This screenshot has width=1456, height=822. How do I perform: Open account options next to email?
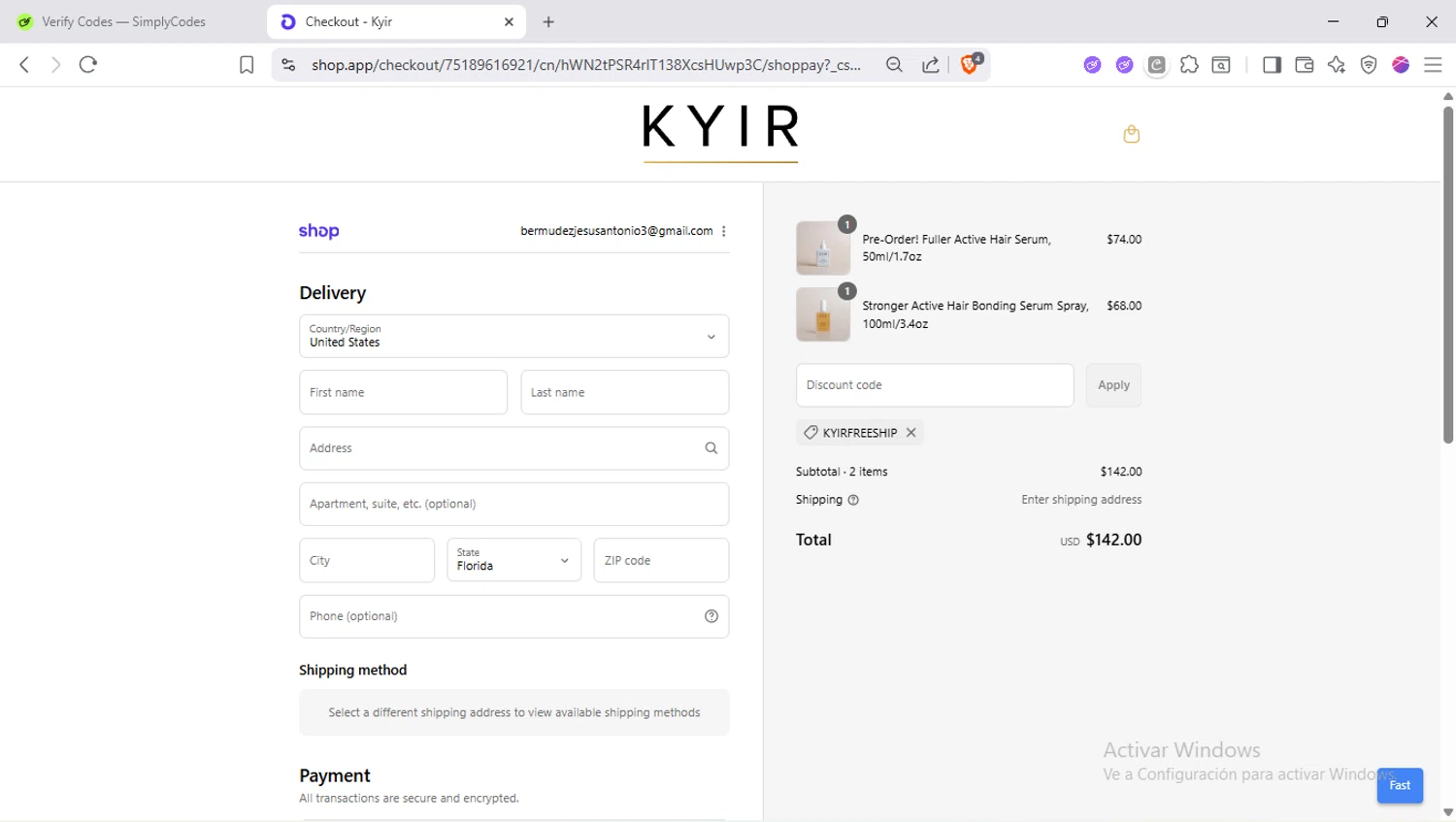click(724, 231)
